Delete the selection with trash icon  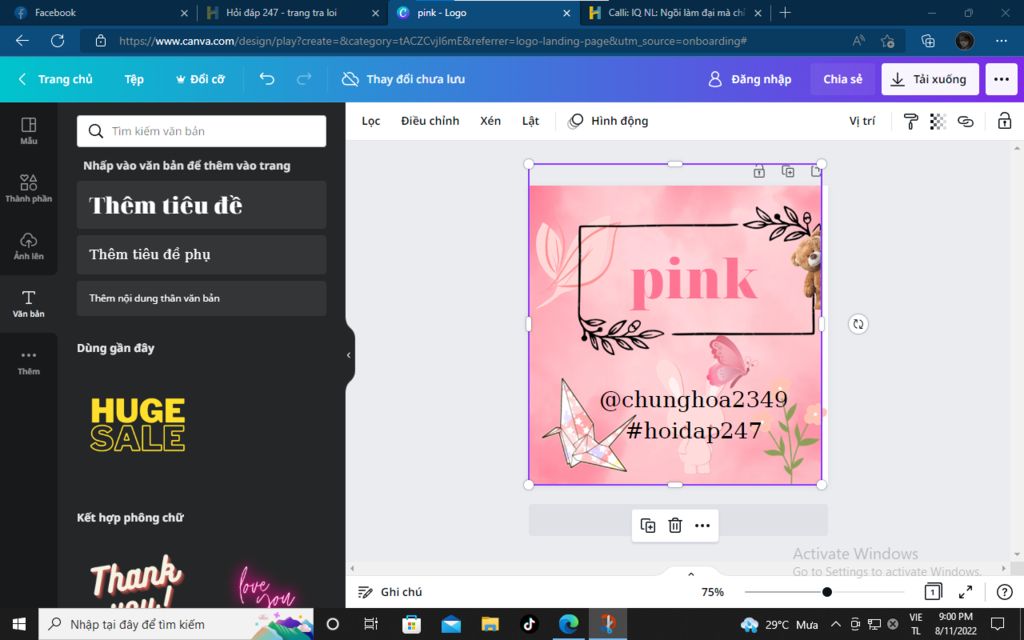point(675,525)
